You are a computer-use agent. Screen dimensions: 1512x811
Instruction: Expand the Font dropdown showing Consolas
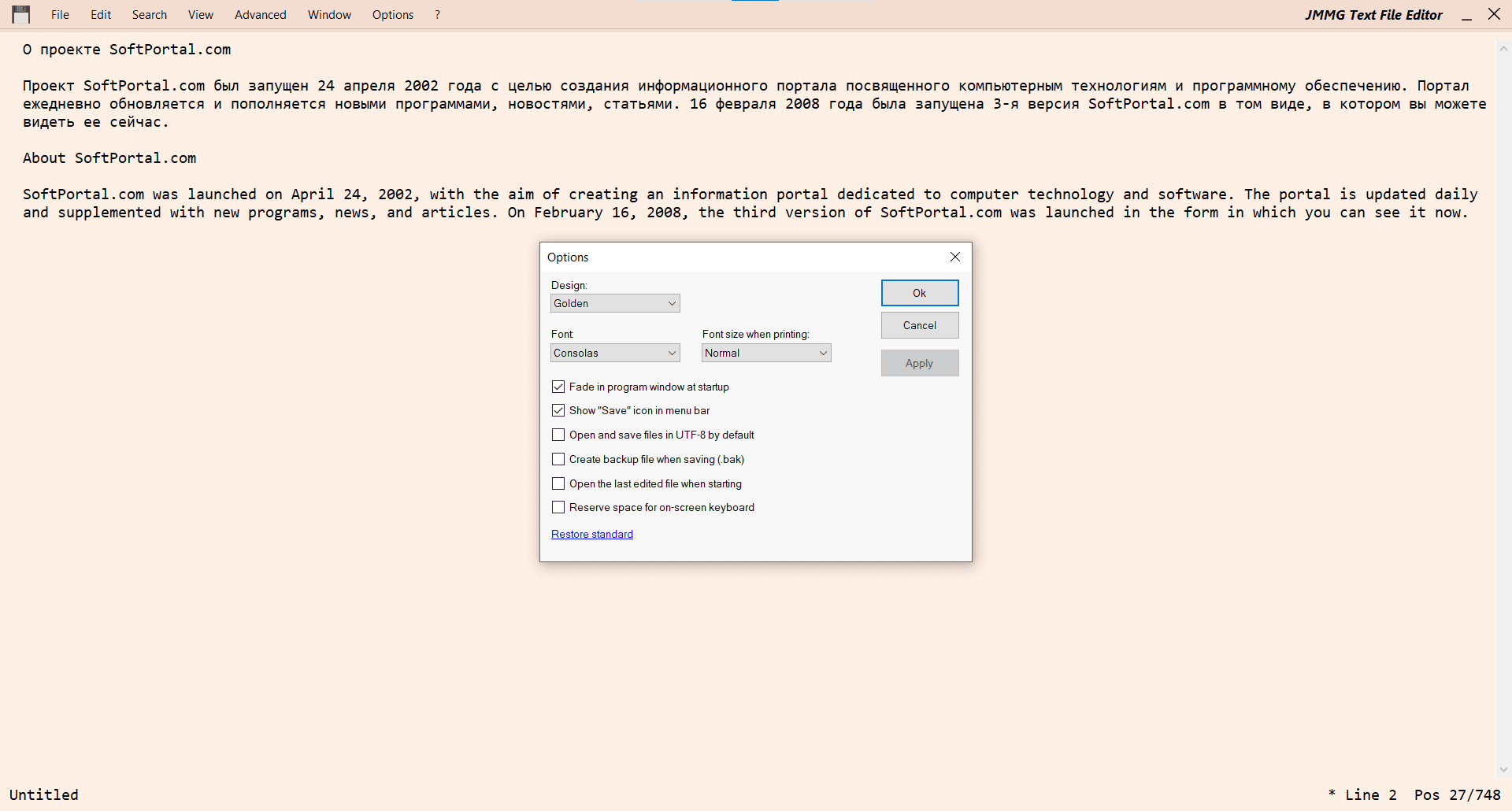pos(615,353)
